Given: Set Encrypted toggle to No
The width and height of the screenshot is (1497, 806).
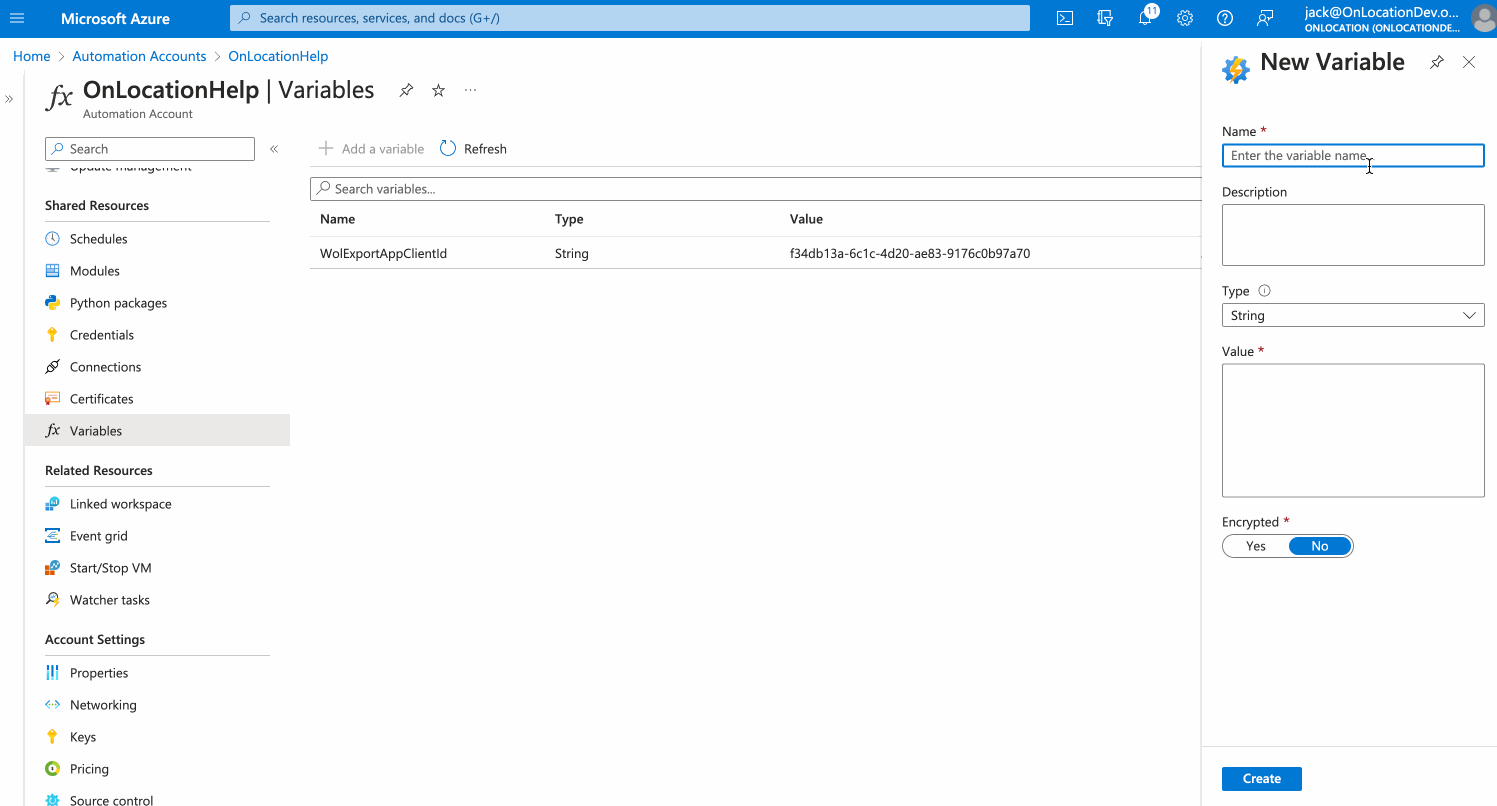Looking at the screenshot, I should click(1319, 546).
